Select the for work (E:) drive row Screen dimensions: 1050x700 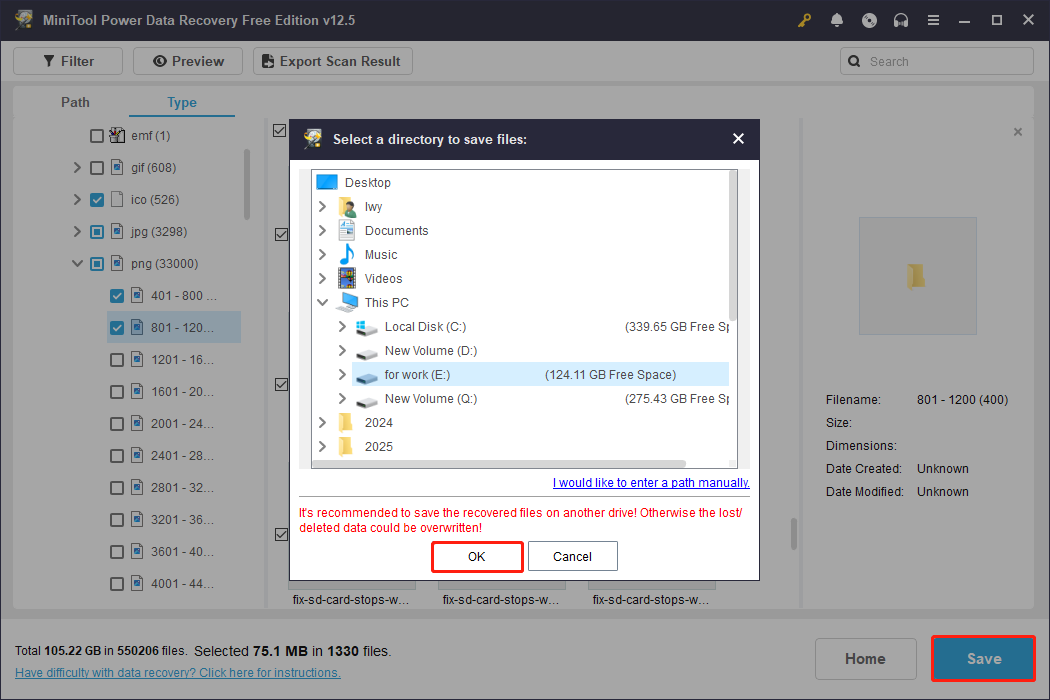click(540, 374)
